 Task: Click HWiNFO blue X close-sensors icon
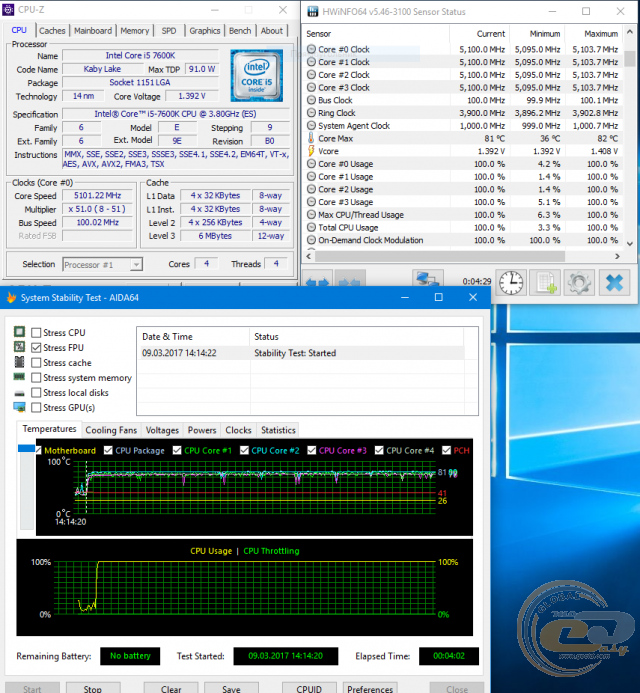(x=614, y=282)
